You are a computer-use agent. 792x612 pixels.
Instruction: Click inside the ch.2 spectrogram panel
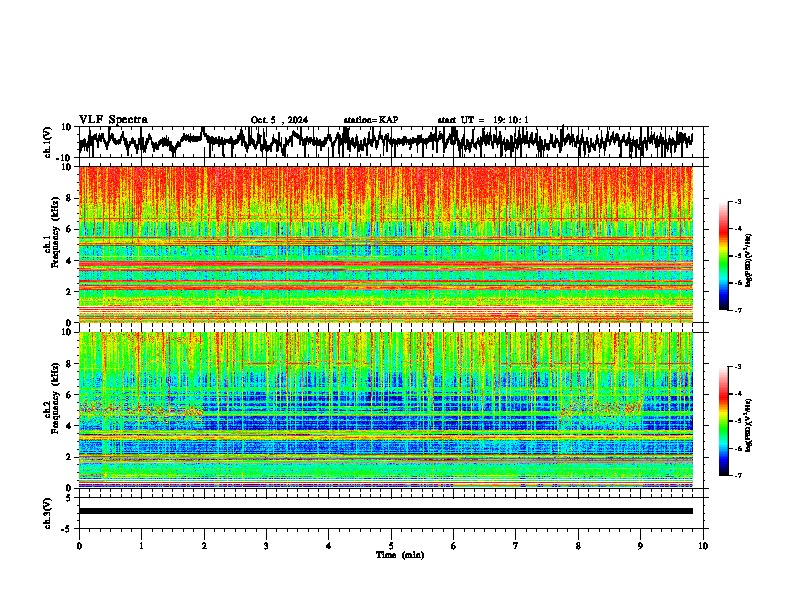[x=385, y=410]
